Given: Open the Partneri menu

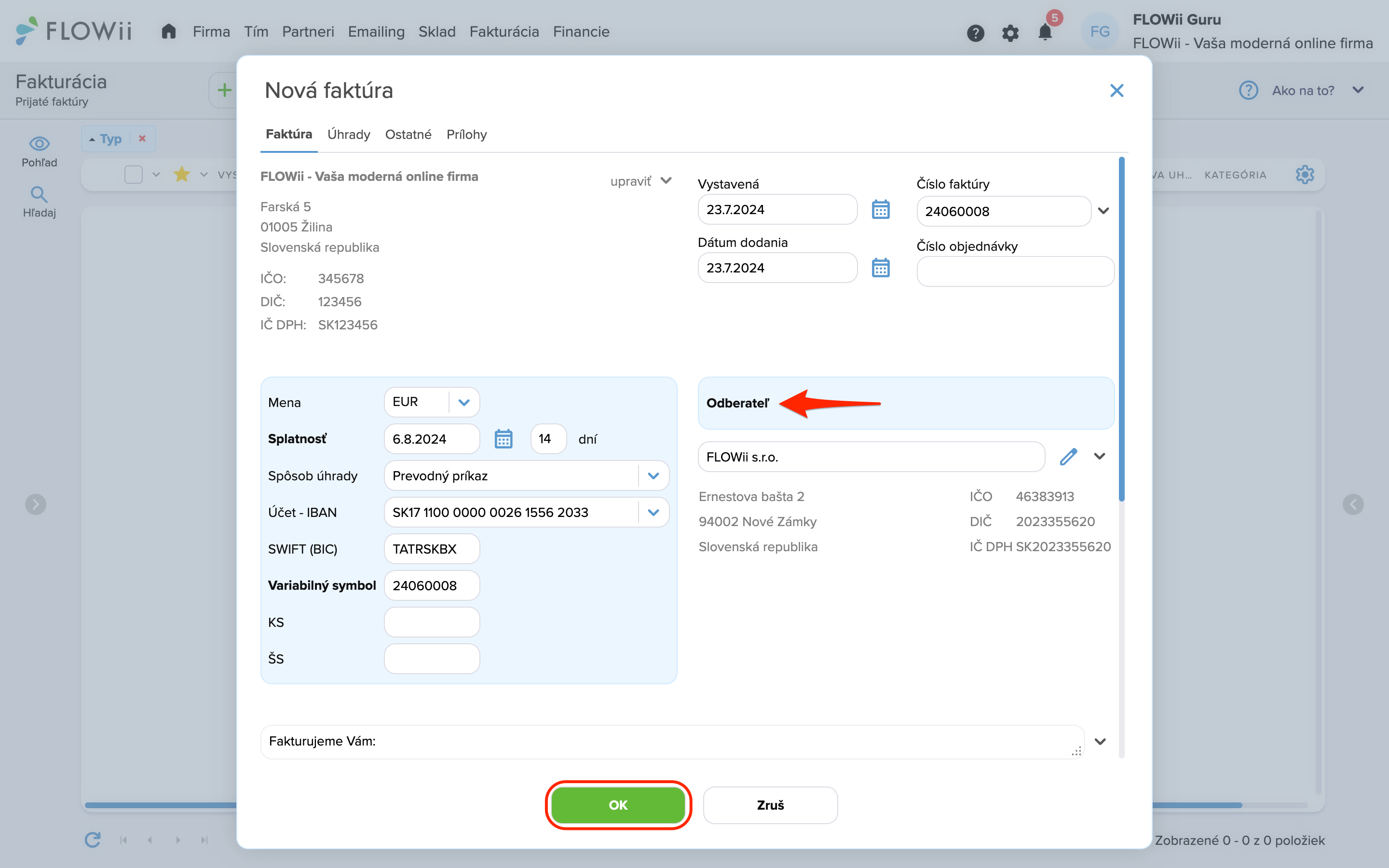Looking at the screenshot, I should coord(308,31).
